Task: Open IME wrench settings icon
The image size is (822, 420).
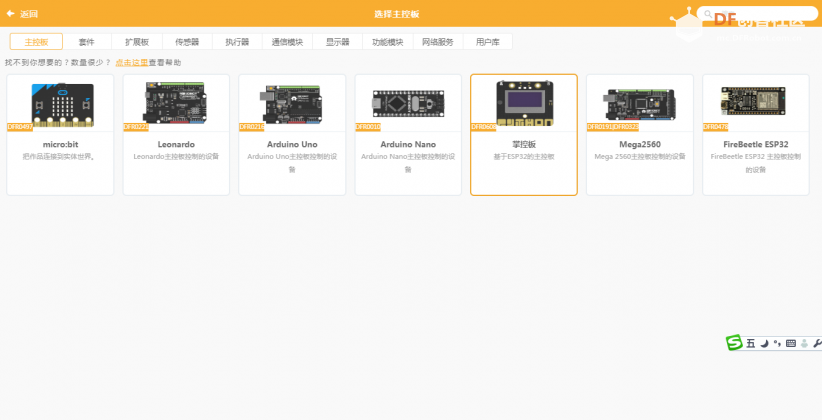Action: coord(817,343)
